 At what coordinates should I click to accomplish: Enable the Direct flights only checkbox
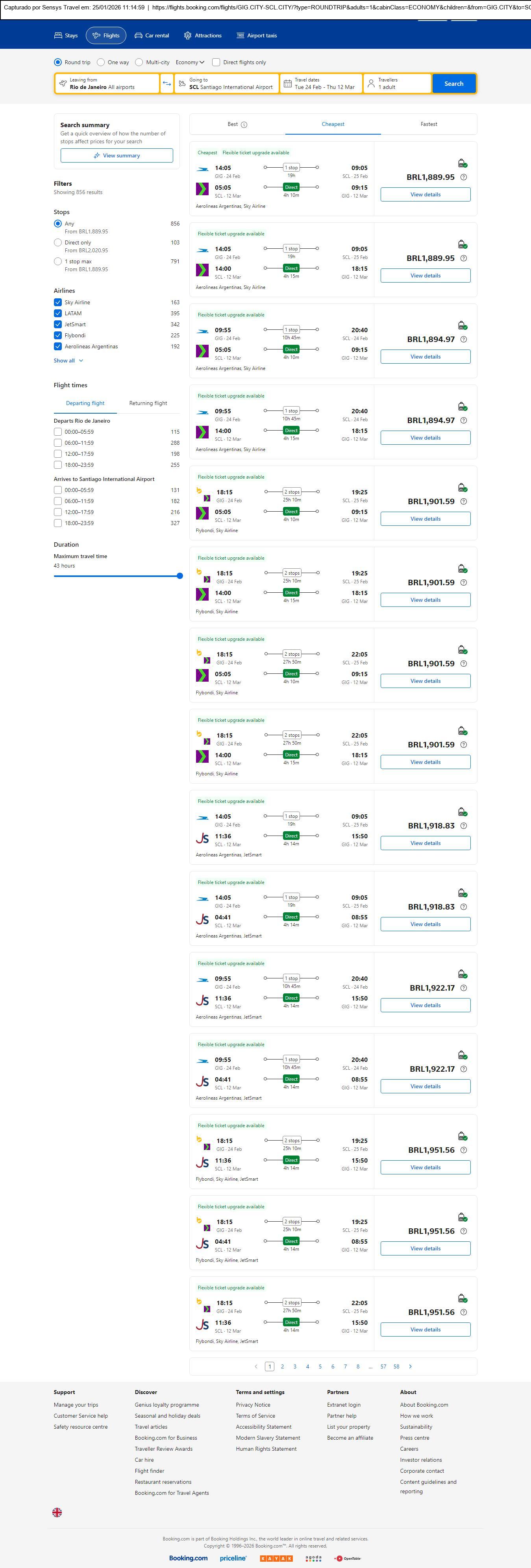(x=216, y=62)
